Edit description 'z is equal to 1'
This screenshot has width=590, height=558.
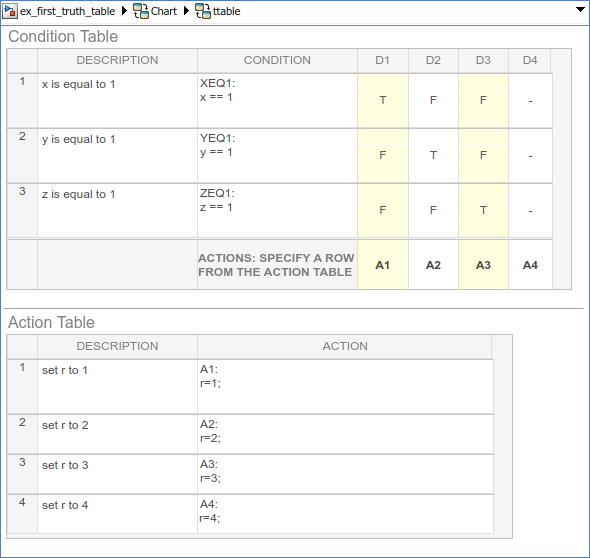click(117, 210)
